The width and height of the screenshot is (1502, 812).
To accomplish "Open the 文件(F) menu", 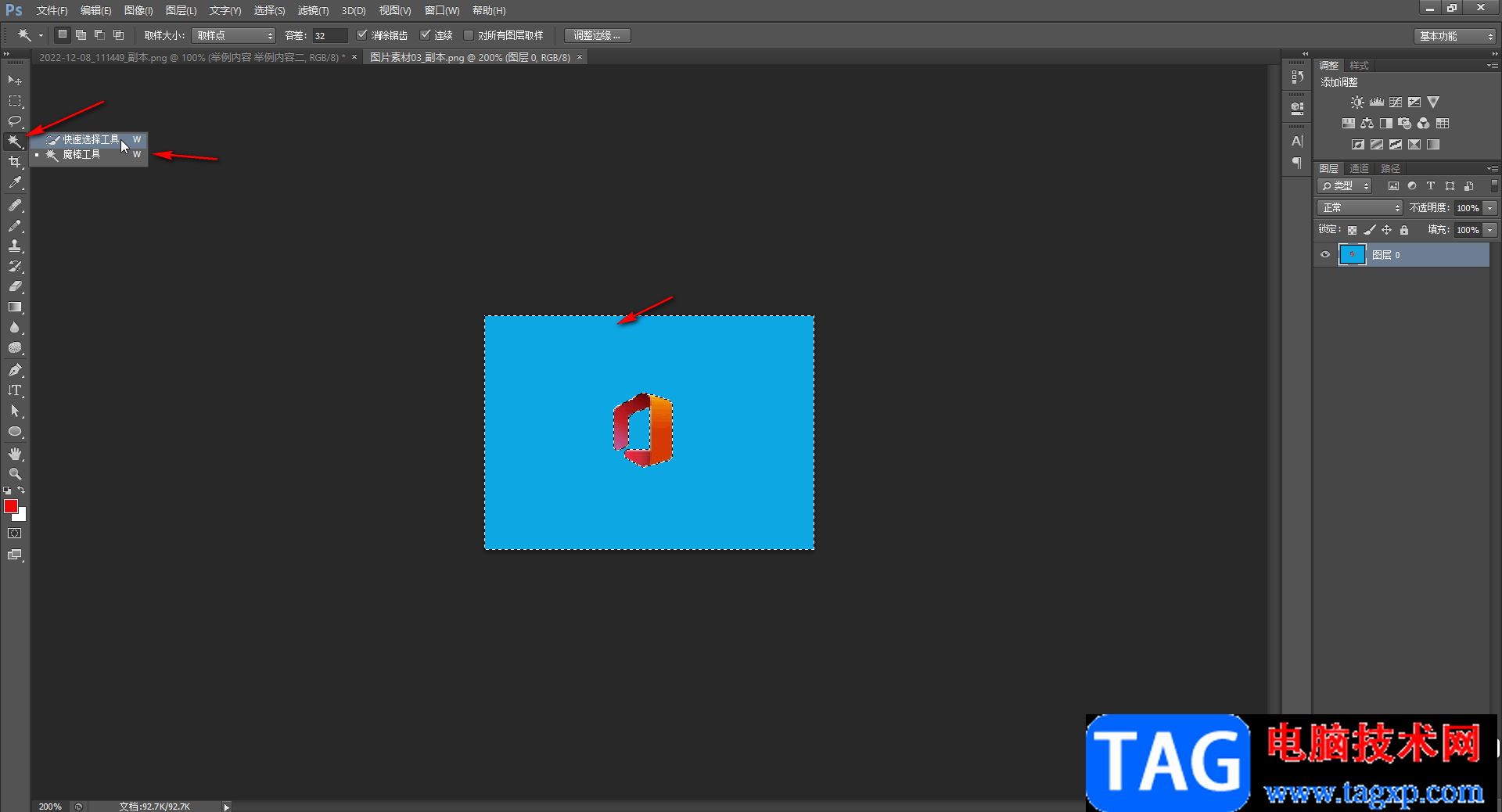I will [x=52, y=10].
